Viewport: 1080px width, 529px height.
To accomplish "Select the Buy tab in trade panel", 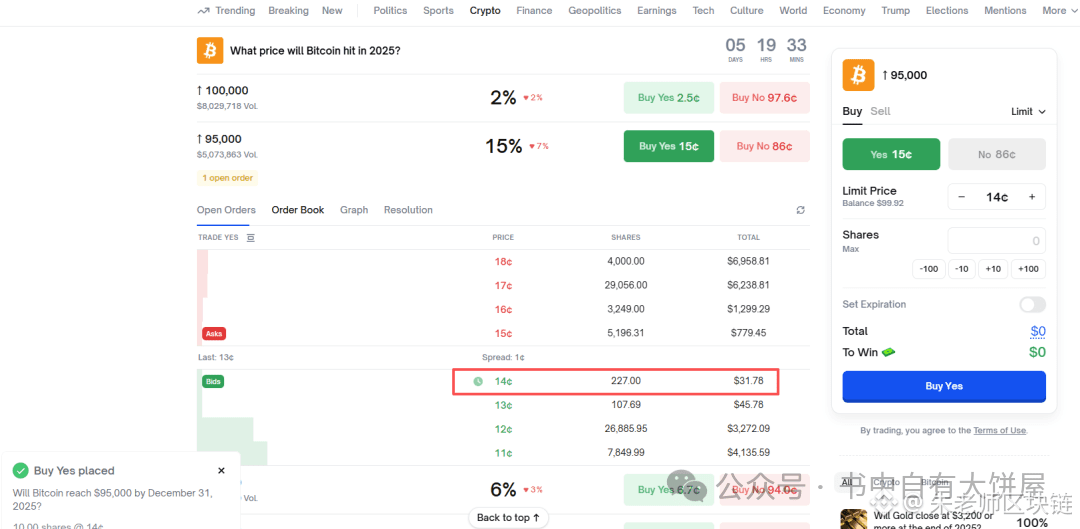I will click(x=852, y=111).
